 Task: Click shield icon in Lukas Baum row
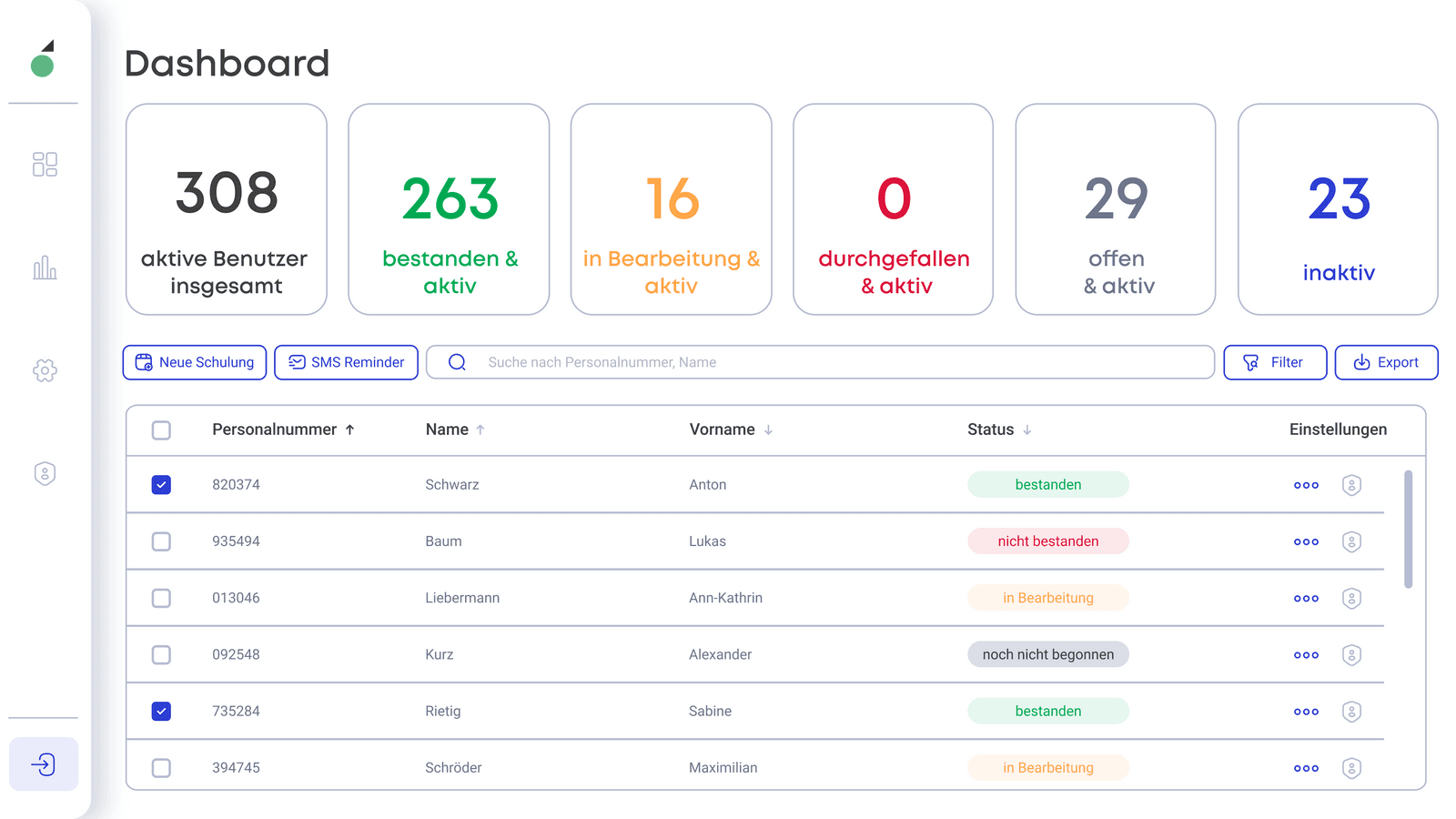pyautogui.click(x=1351, y=541)
